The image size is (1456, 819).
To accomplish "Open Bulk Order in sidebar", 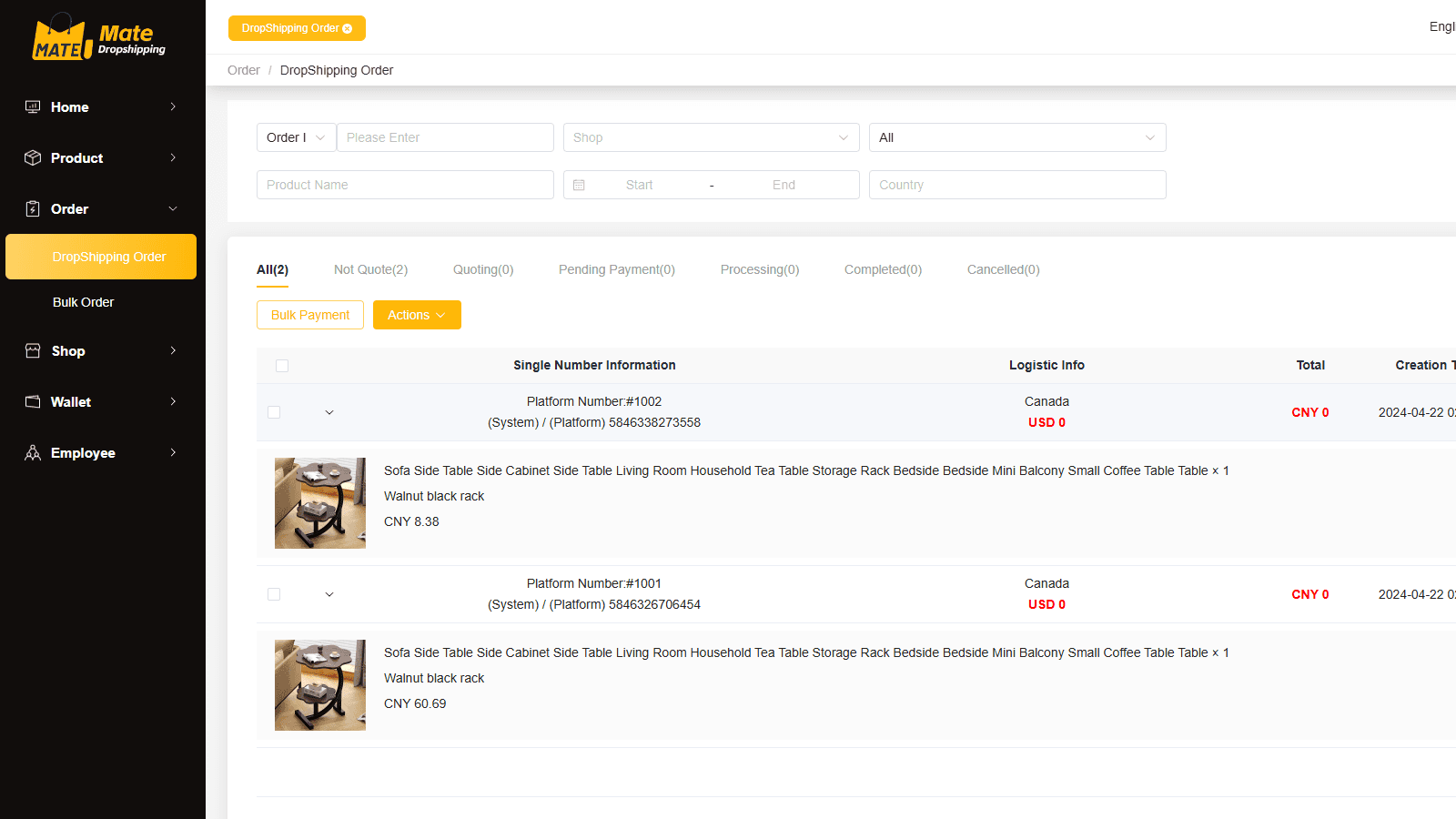I will (84, 302).
